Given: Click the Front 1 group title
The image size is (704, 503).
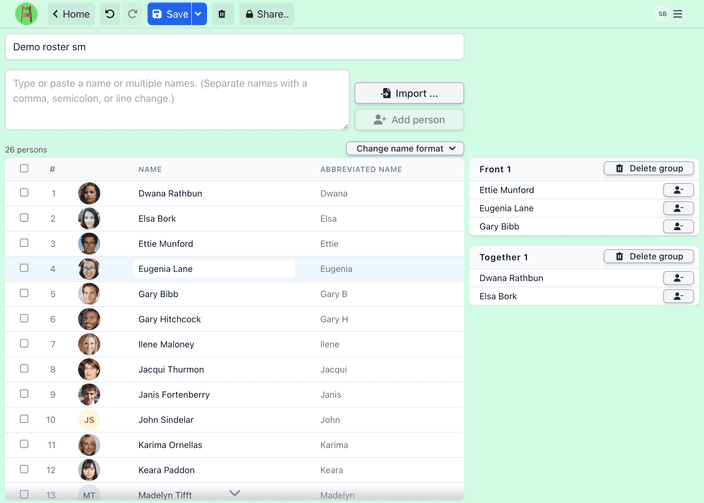Looking at the screenshot, I should pos(495,169).
